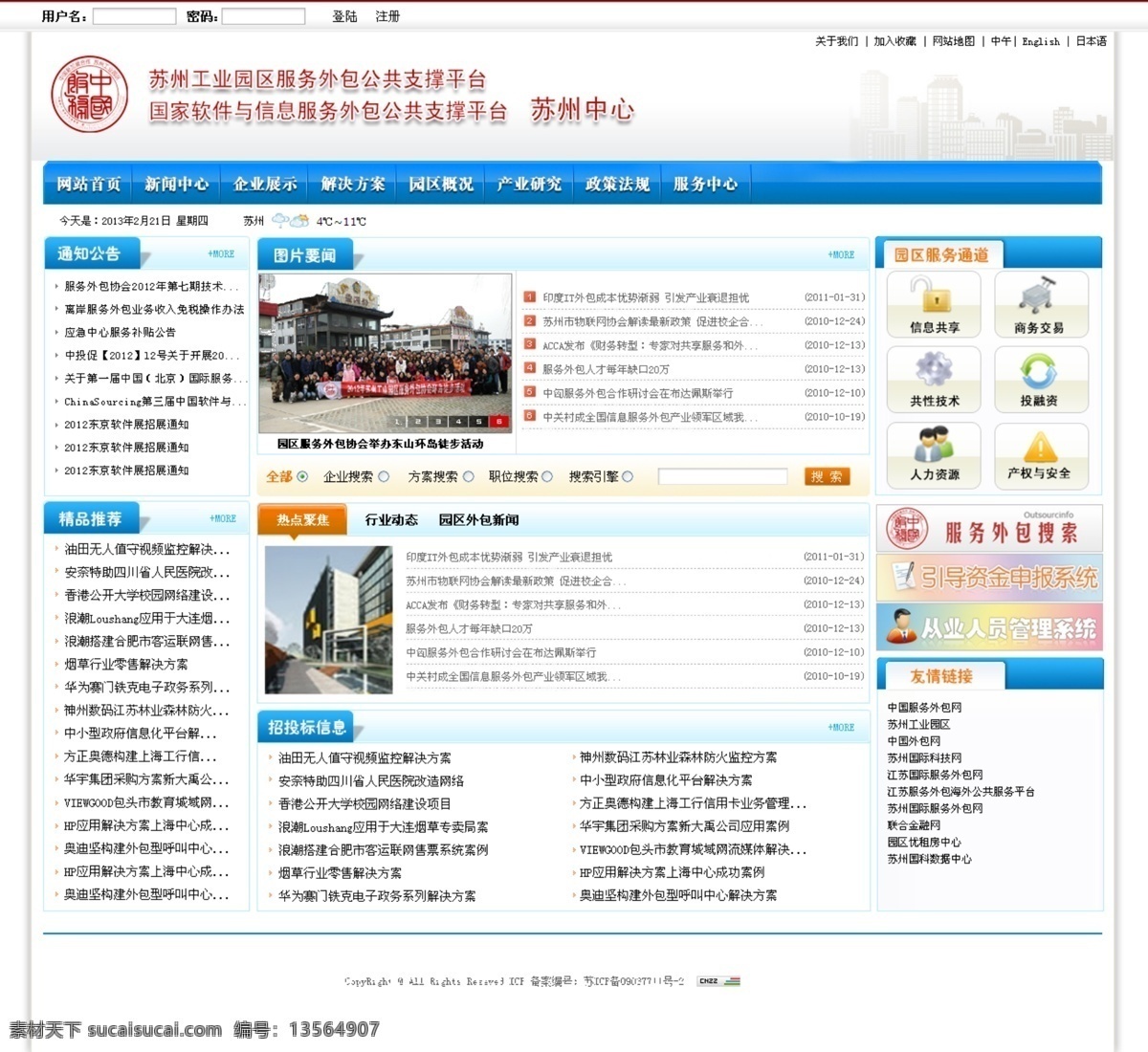Open 新闻中心 navigation item

[x=176, y=184]
